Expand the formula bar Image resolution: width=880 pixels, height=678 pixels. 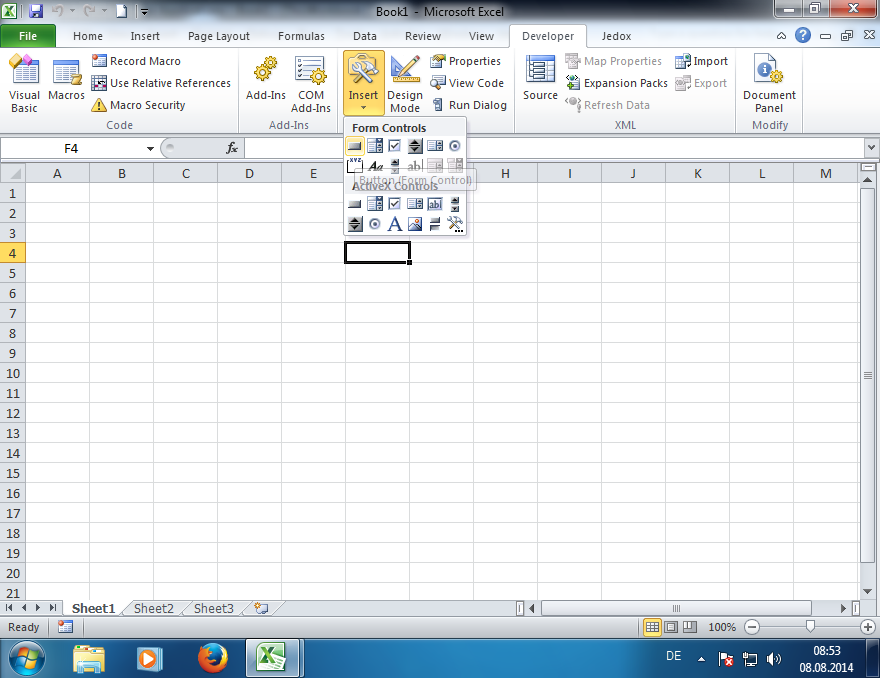coord(870,148)
